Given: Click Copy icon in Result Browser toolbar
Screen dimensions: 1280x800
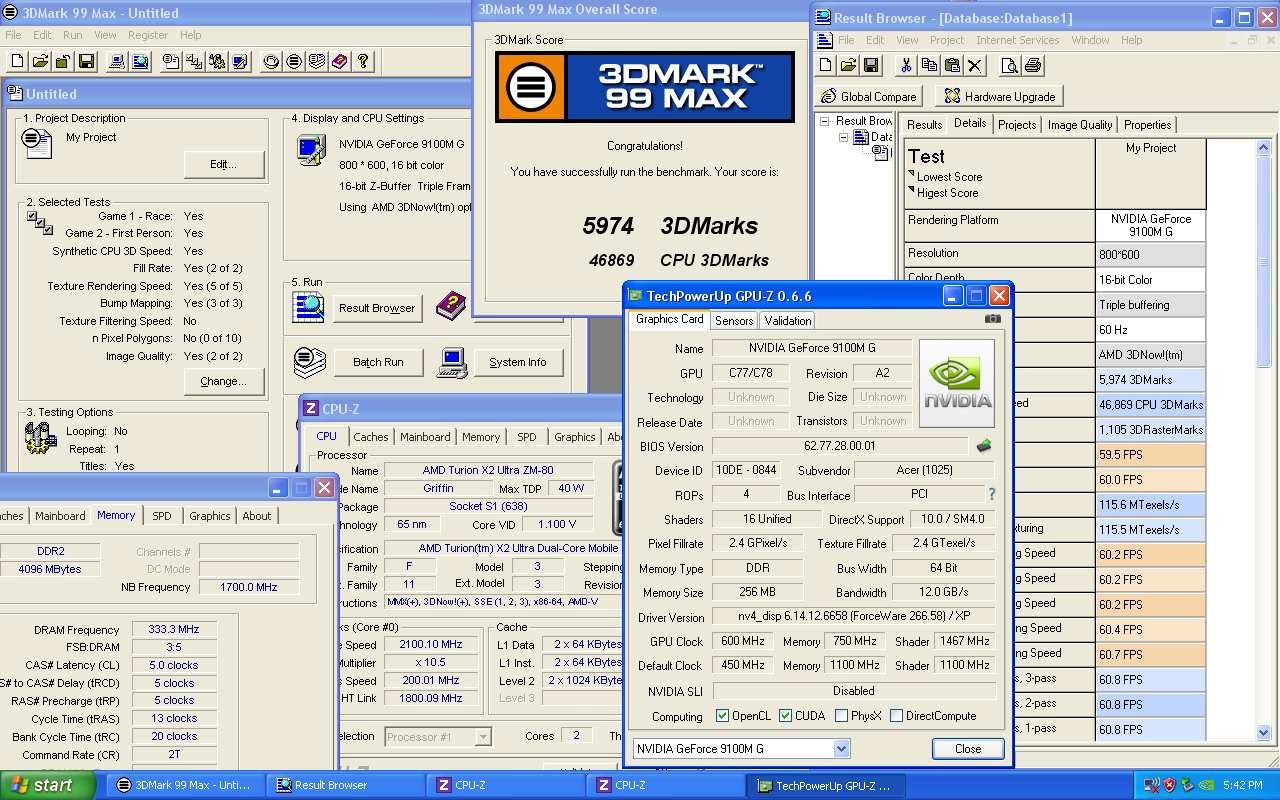Looking at the screenshot, I should 929,66.
